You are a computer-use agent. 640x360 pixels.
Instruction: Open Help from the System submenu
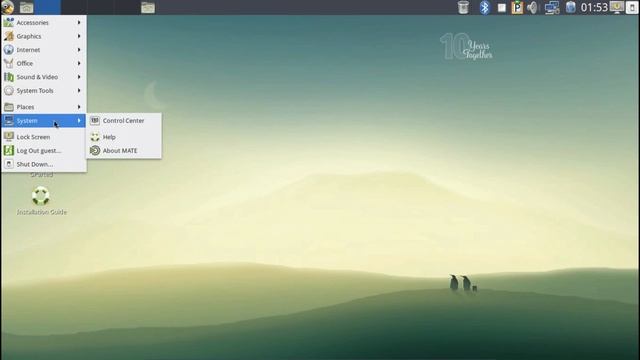tap(124, 137)
